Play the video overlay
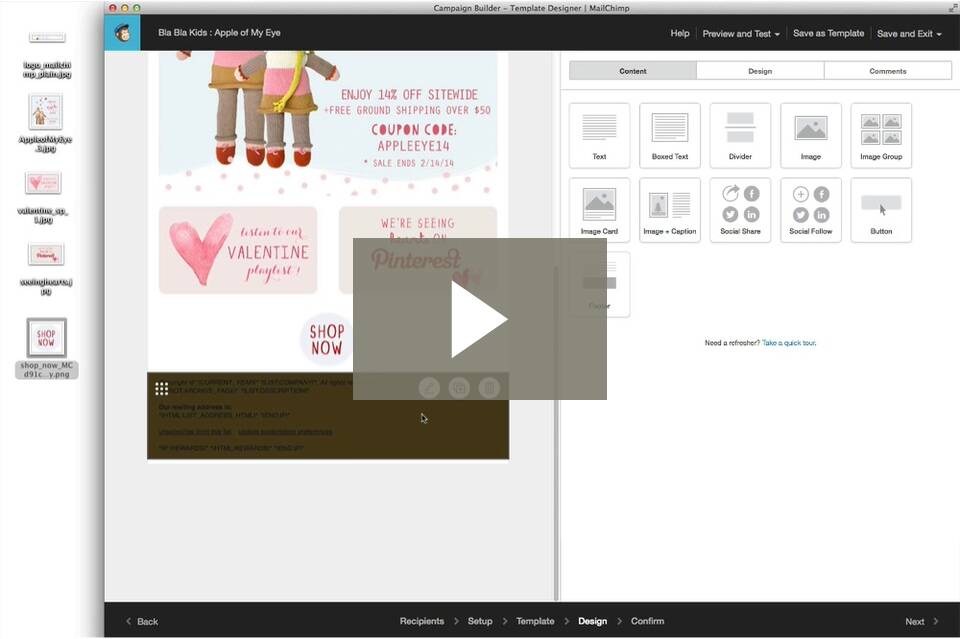The width and height of the screenshot is (960, 639). click(x=479, y=319)
